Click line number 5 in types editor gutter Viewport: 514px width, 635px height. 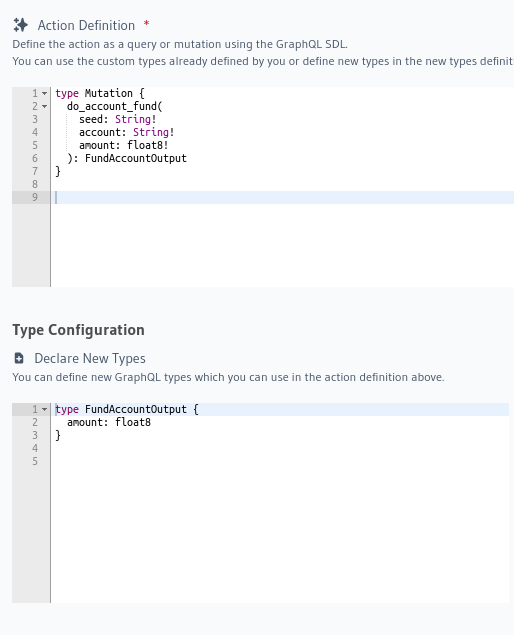click(35, 461)
